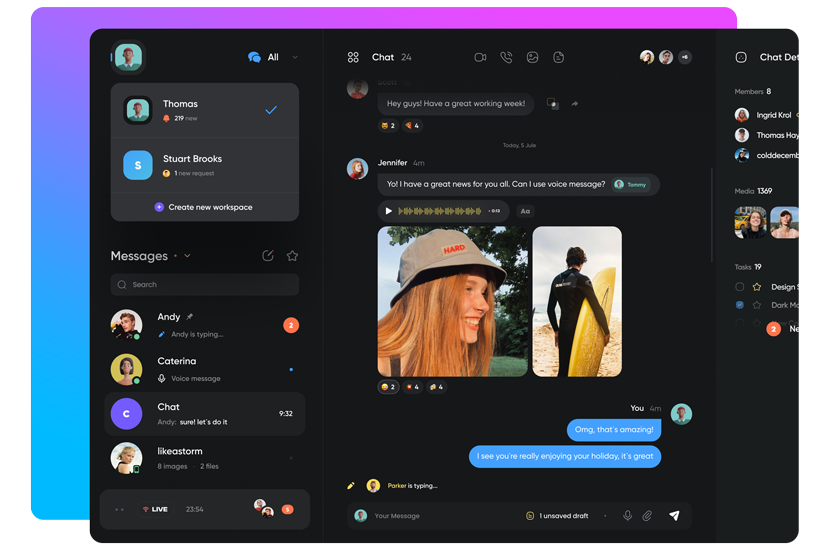Click the 'enjoying your holiday' message bubble

(x=565, y=456)
